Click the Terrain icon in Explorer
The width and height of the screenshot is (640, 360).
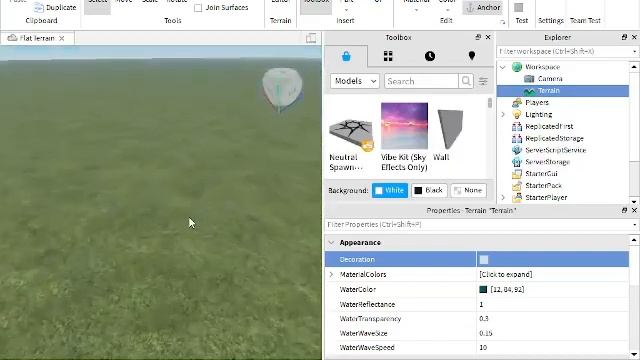click(529, 91)
